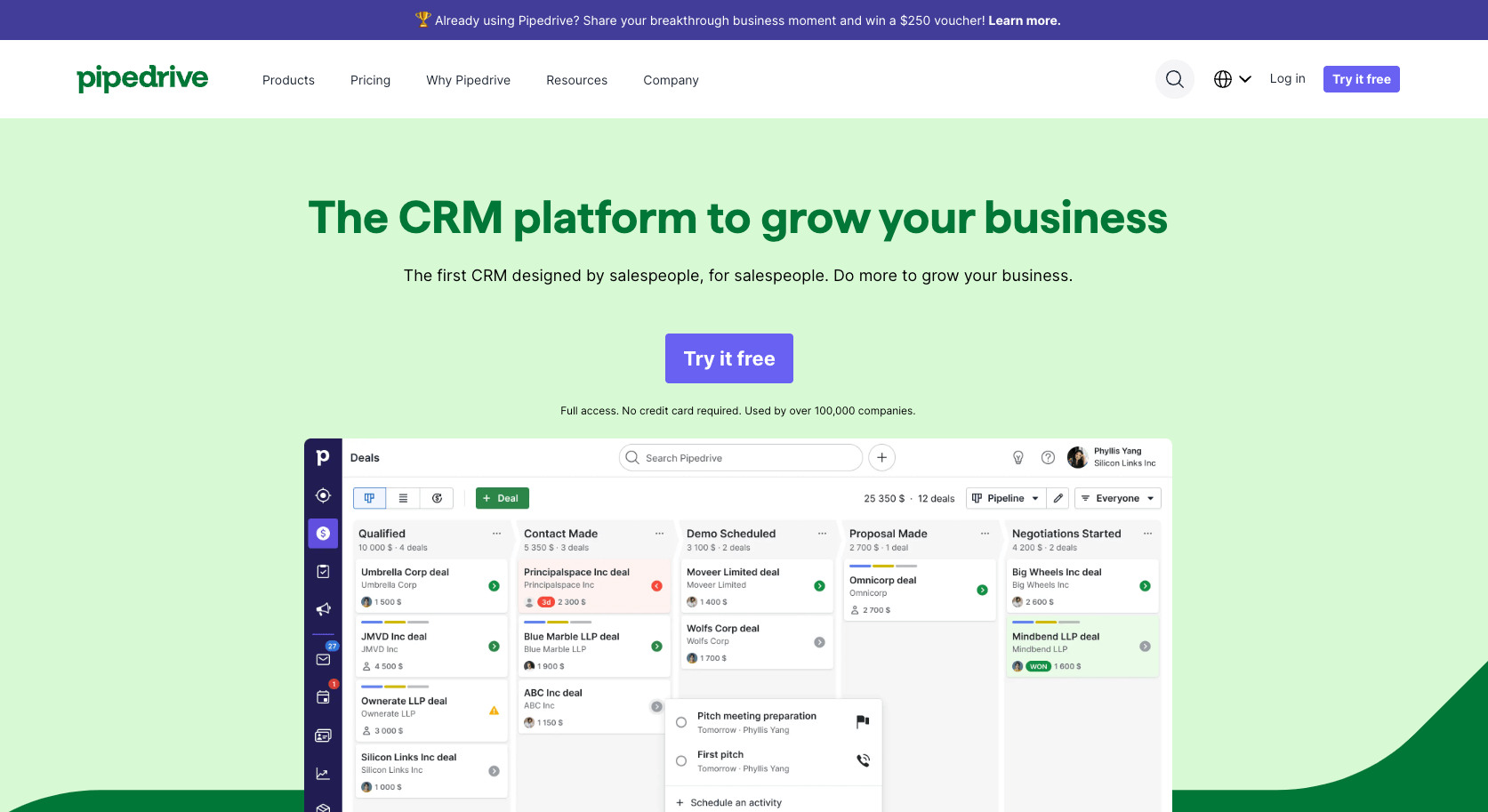Viewport: 1488px width, 812px height.
Task: Click the green + Deal button
Action: click(502, 498)
